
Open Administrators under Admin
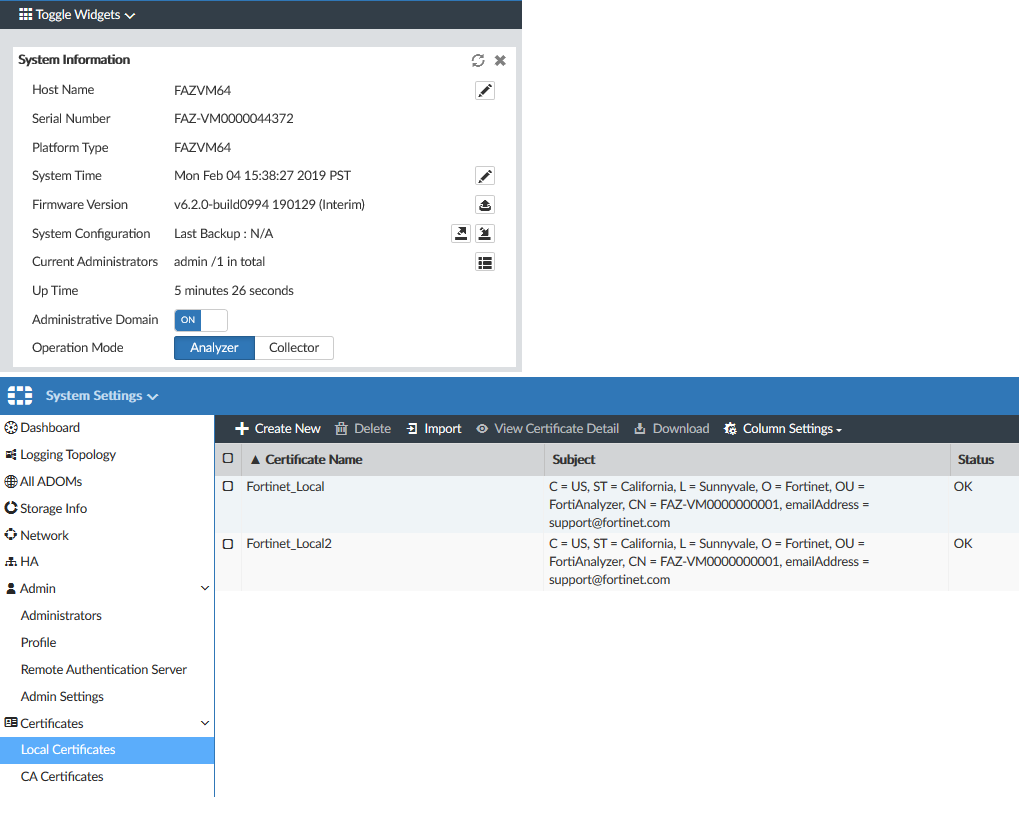(61, 615)
